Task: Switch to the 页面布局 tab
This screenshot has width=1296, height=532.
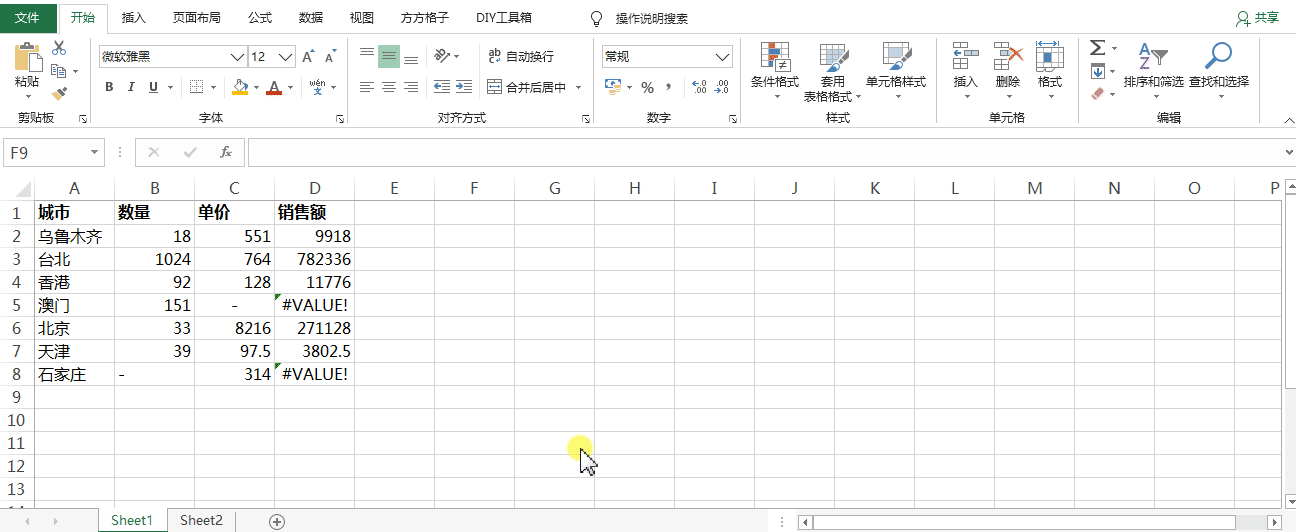Action: coord(197,18)
